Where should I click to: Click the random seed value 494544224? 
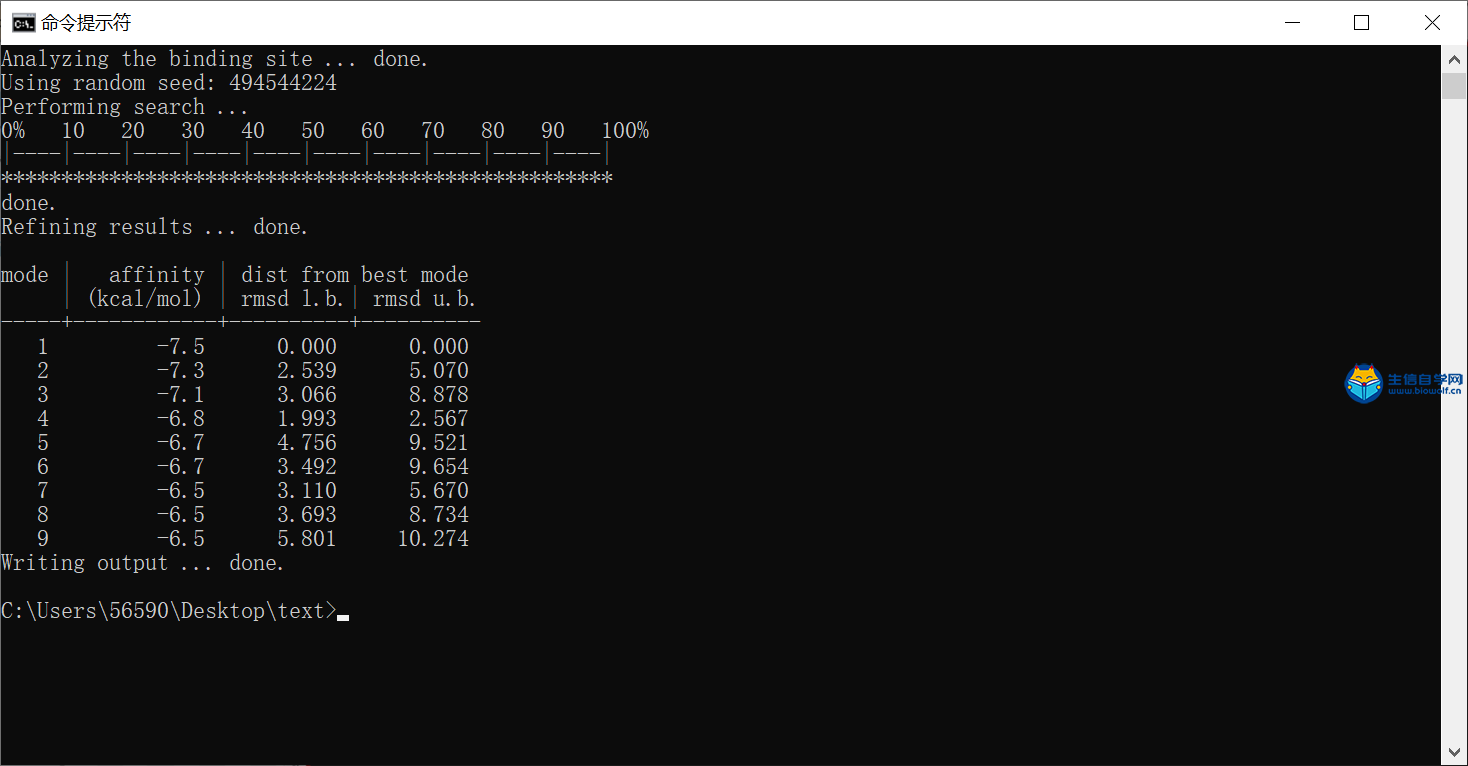pos(283,83)
